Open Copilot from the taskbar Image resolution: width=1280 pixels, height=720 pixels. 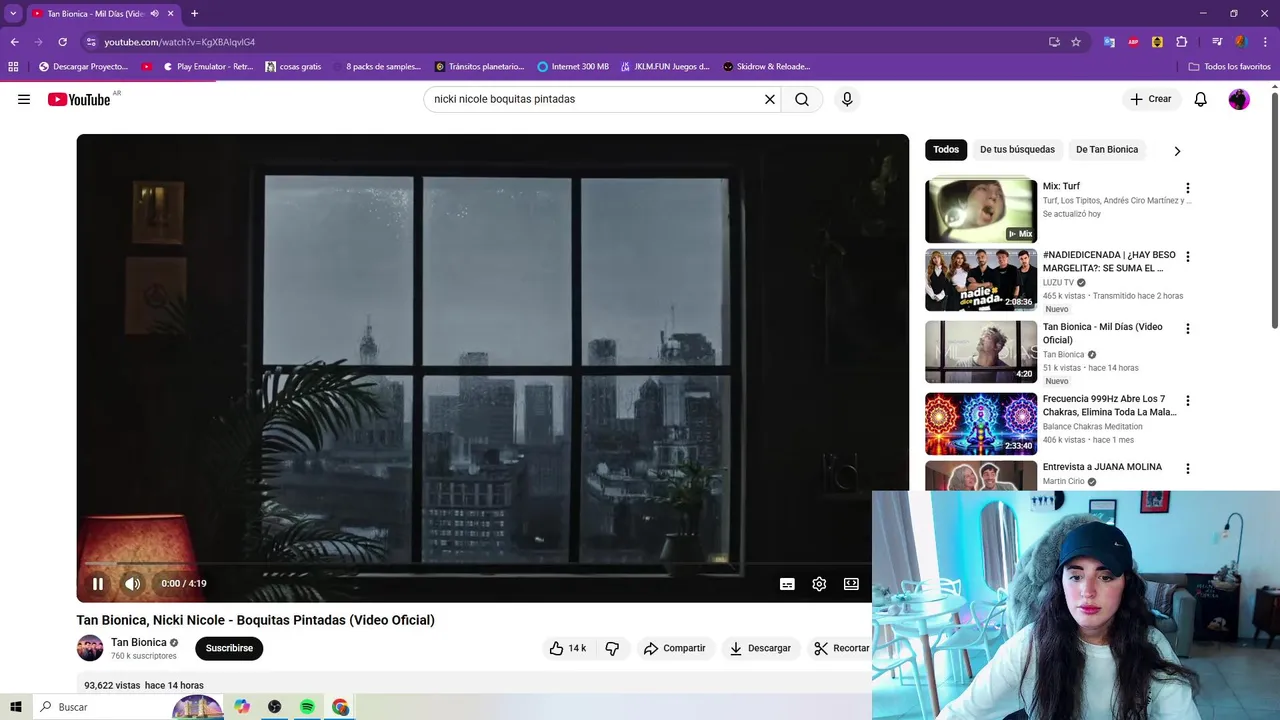242,707
